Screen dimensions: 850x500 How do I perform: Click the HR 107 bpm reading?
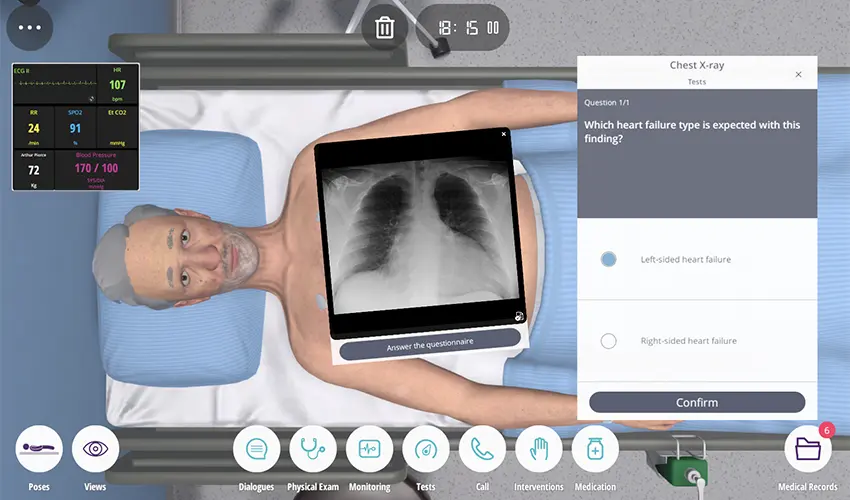117,85
